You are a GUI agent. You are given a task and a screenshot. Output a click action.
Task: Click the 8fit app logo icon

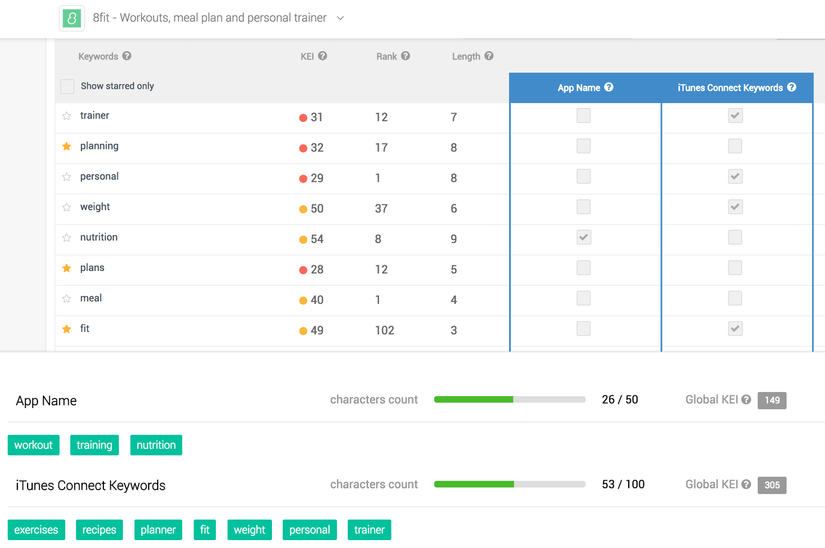71,18
